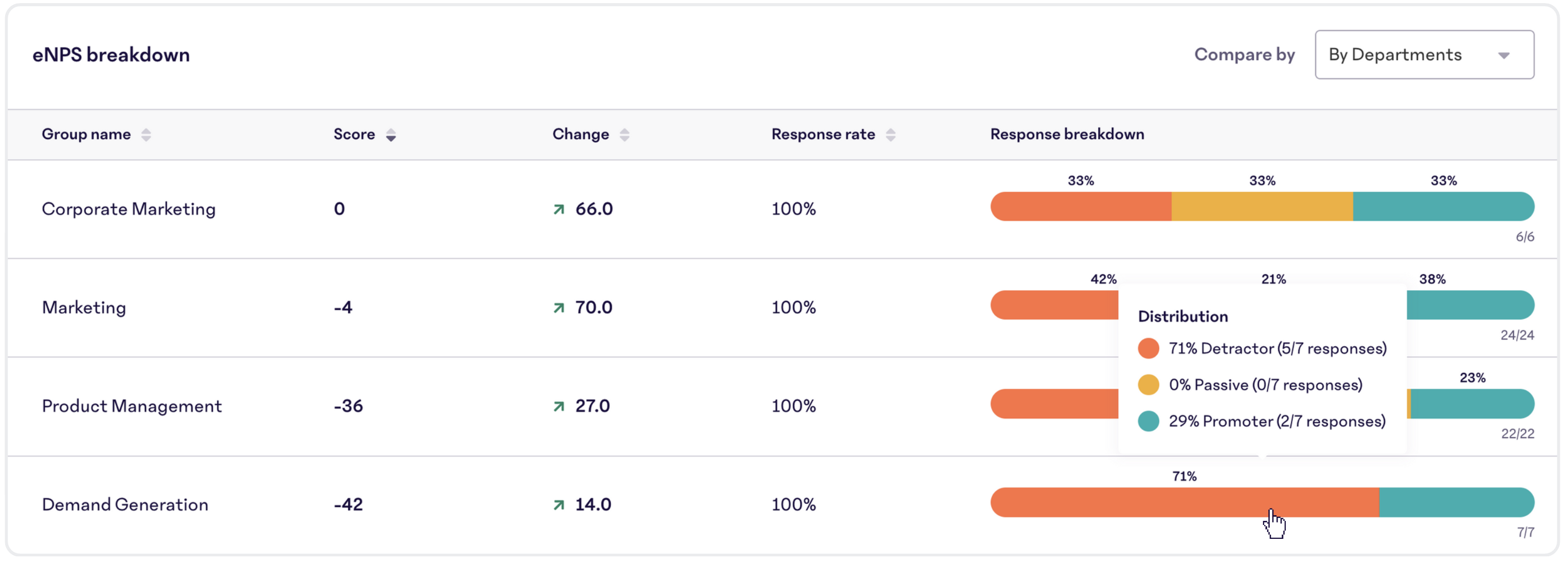Click Corporate Marketing 100% response rate

(x=794, y=209)
